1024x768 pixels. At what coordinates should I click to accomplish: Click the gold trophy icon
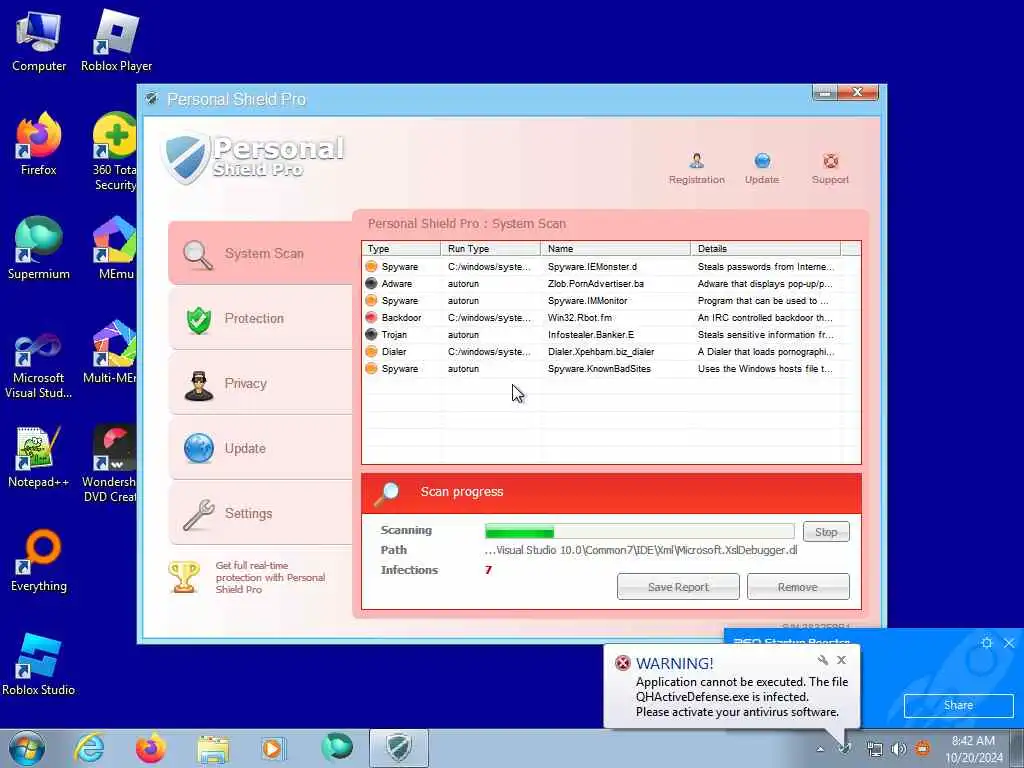184,577
